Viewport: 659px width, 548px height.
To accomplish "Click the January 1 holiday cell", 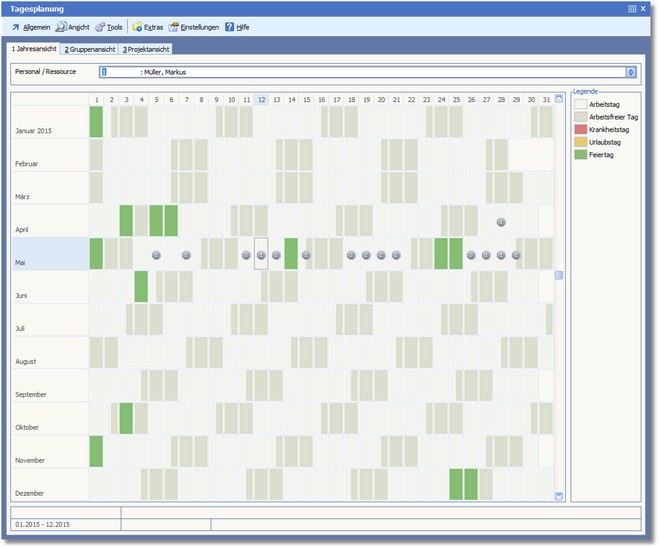I will click(x=96, y=122).
